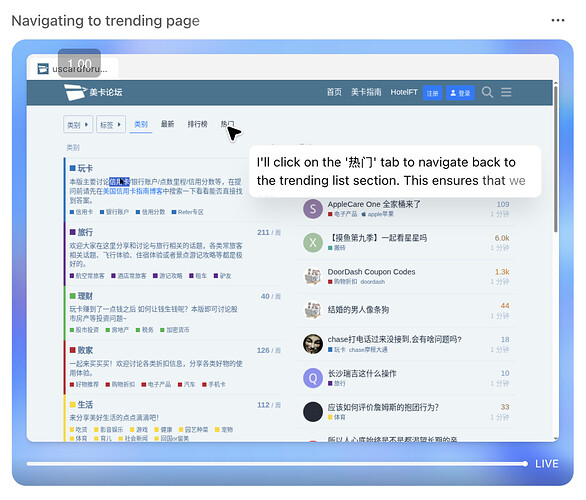Open 美卡指南 in the header
The image size is (586, 500).
[366, 92]
